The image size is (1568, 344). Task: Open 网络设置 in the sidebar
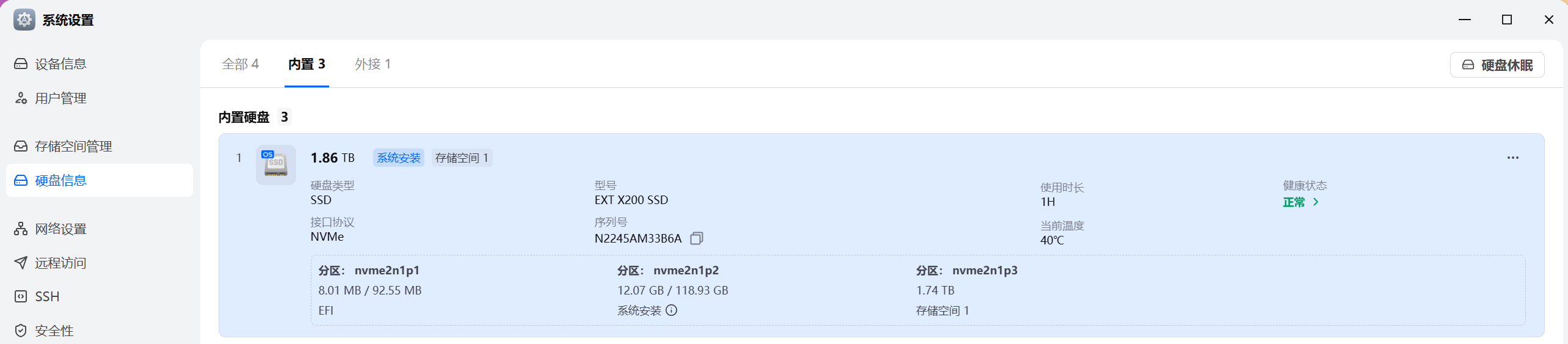[x=60, y=229]
